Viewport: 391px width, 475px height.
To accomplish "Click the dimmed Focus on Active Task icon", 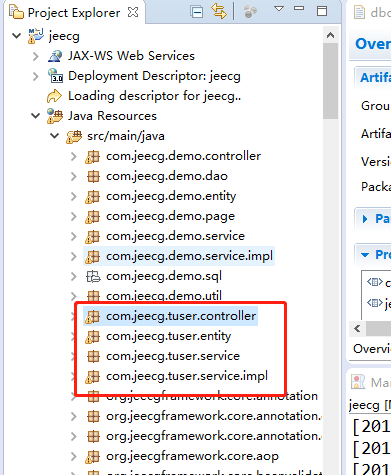I will pyautogui.click(x=250, y=12).
